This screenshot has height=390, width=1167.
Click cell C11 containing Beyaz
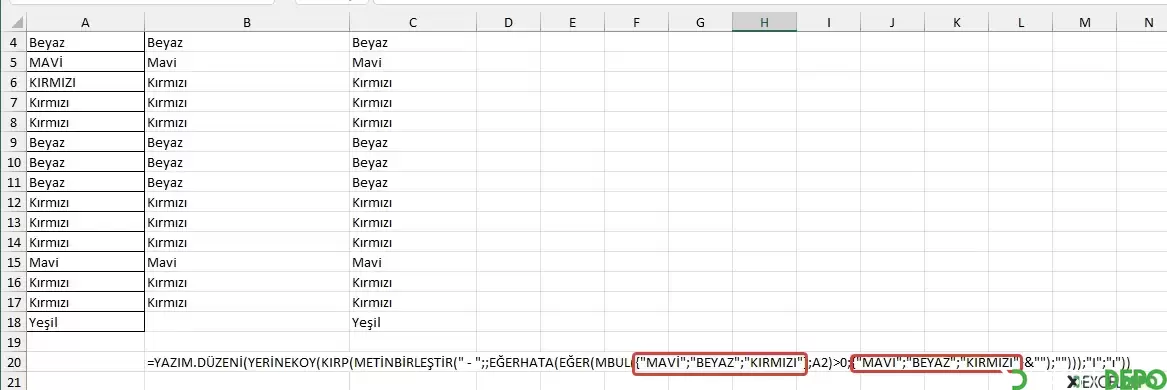pos(412,182)
